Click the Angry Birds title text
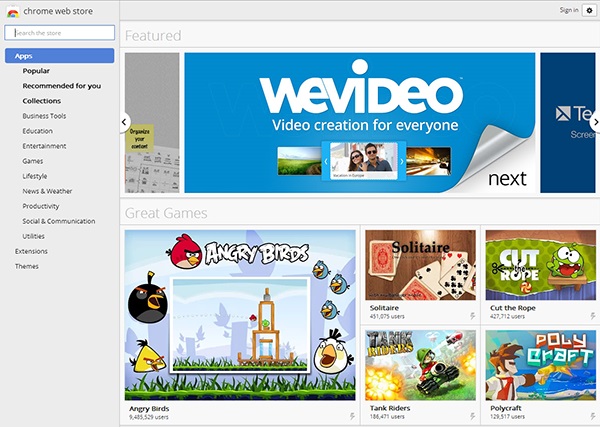Viewport: 600px width, 427px height. click(x=149, y=409)
